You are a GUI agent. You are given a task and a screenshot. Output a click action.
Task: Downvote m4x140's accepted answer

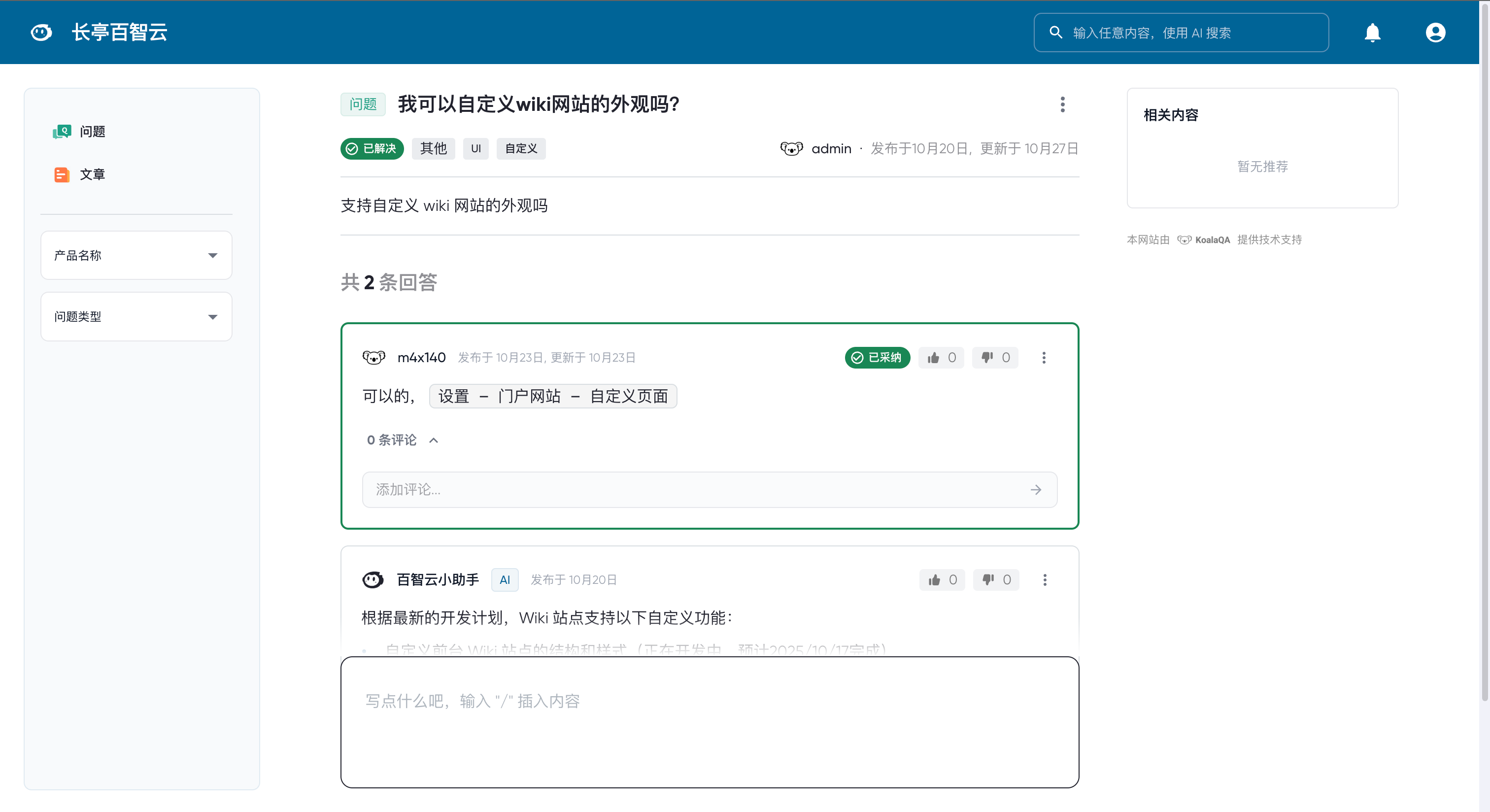(x=995, y=357)
